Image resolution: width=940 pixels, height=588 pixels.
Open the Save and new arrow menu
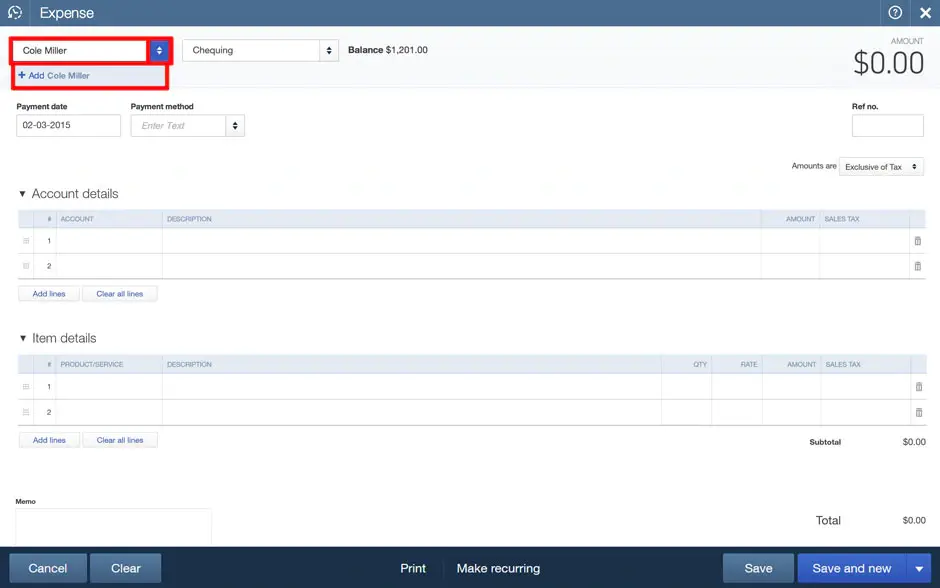(919, 568)
